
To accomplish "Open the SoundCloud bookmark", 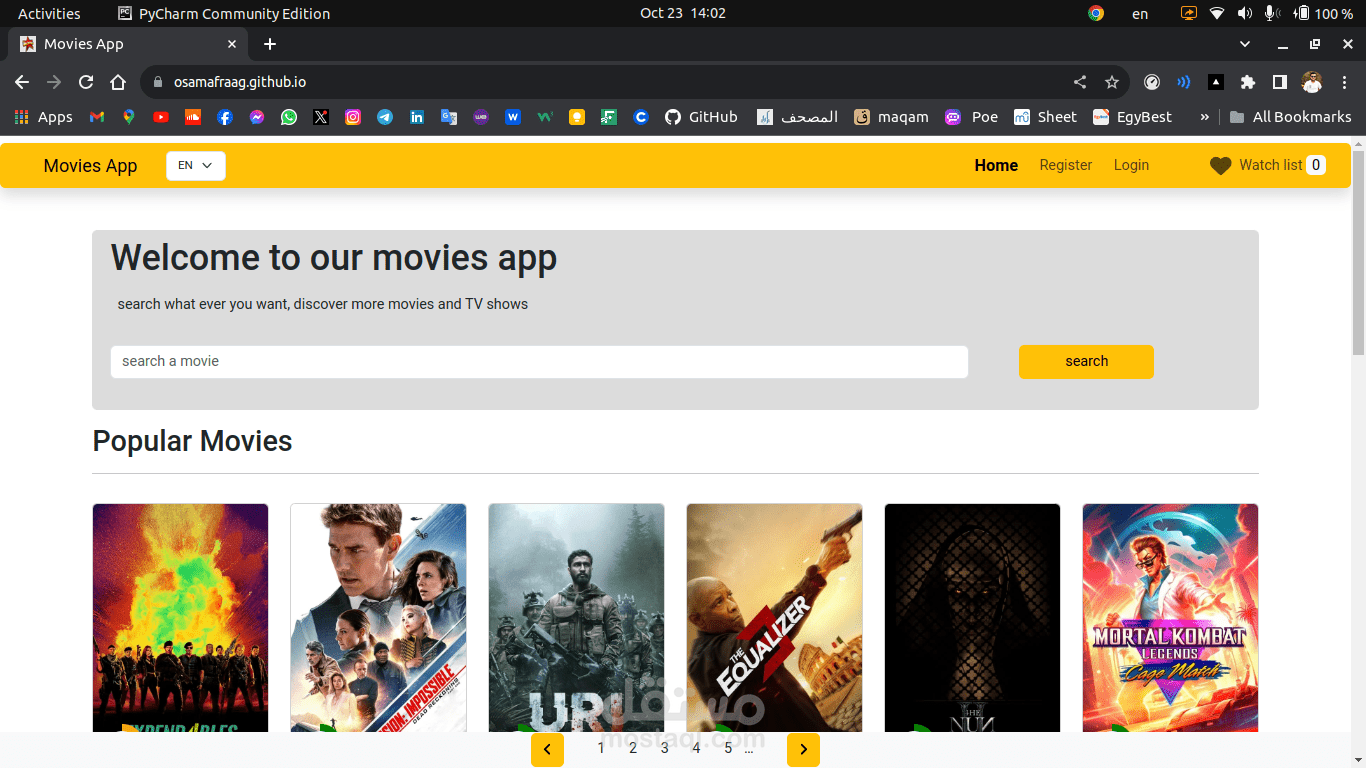I will point(193,117).
